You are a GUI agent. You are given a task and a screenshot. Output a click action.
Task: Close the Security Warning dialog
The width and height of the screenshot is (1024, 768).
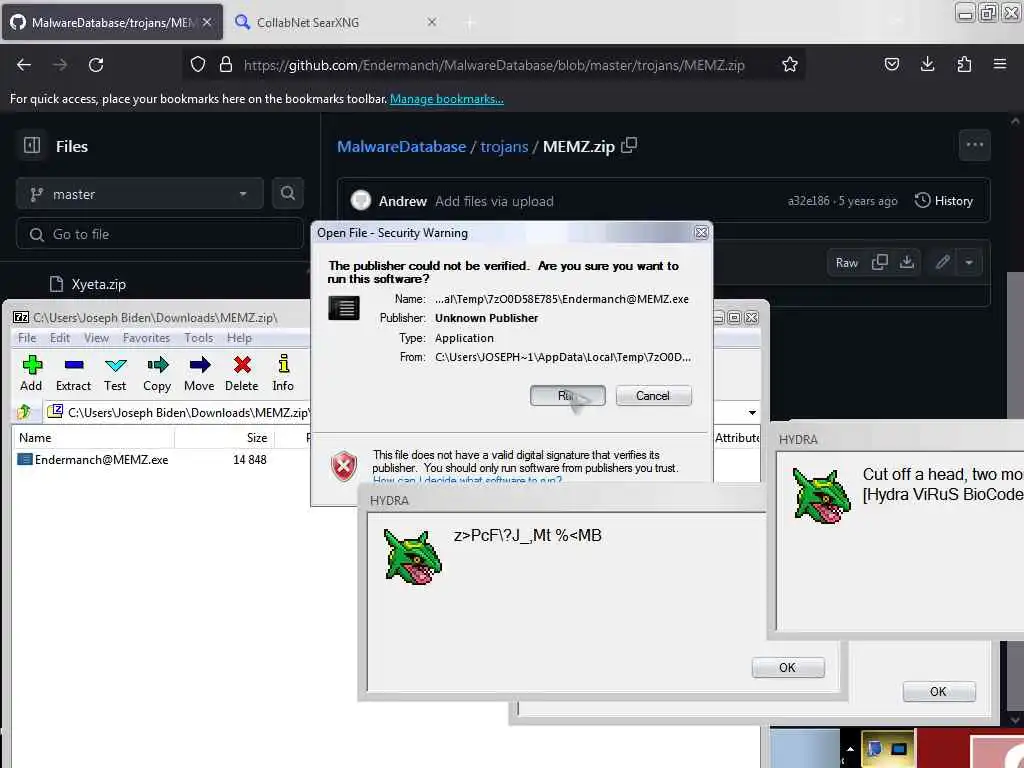click(701, 232)
